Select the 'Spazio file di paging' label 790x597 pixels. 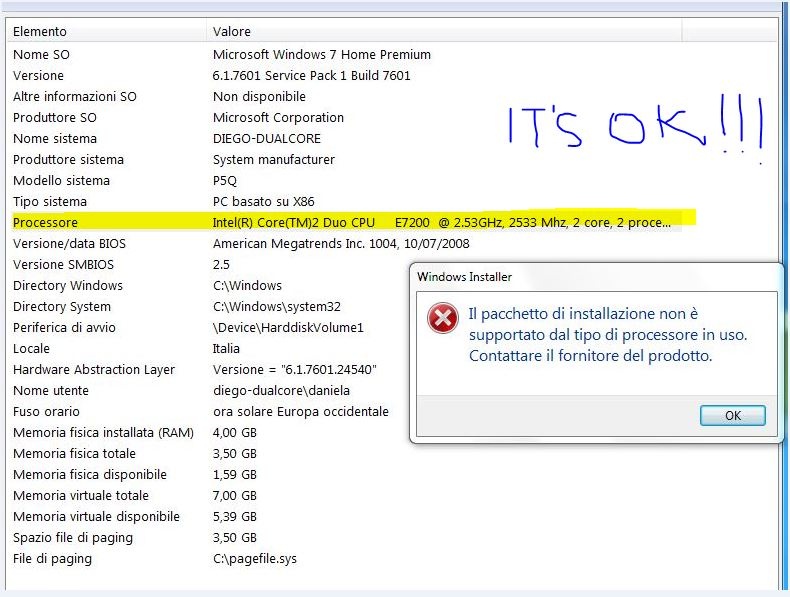click(x=73, y=538)
